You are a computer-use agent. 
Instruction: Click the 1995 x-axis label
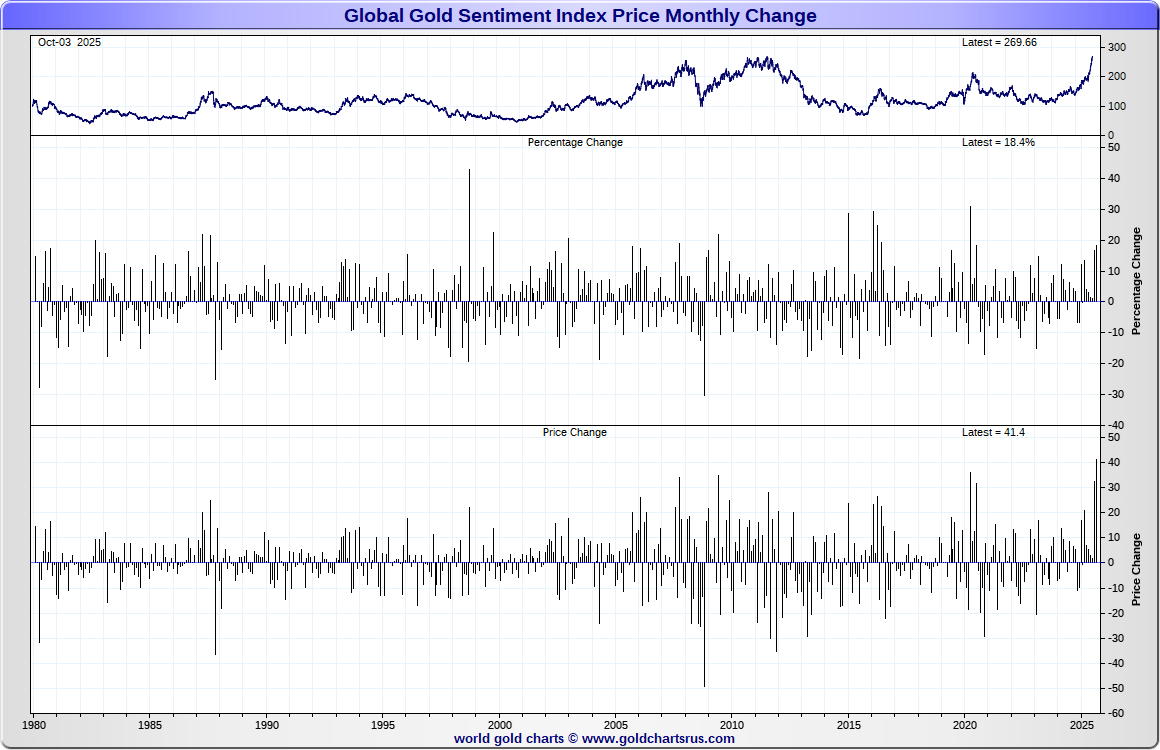[382, 725]
